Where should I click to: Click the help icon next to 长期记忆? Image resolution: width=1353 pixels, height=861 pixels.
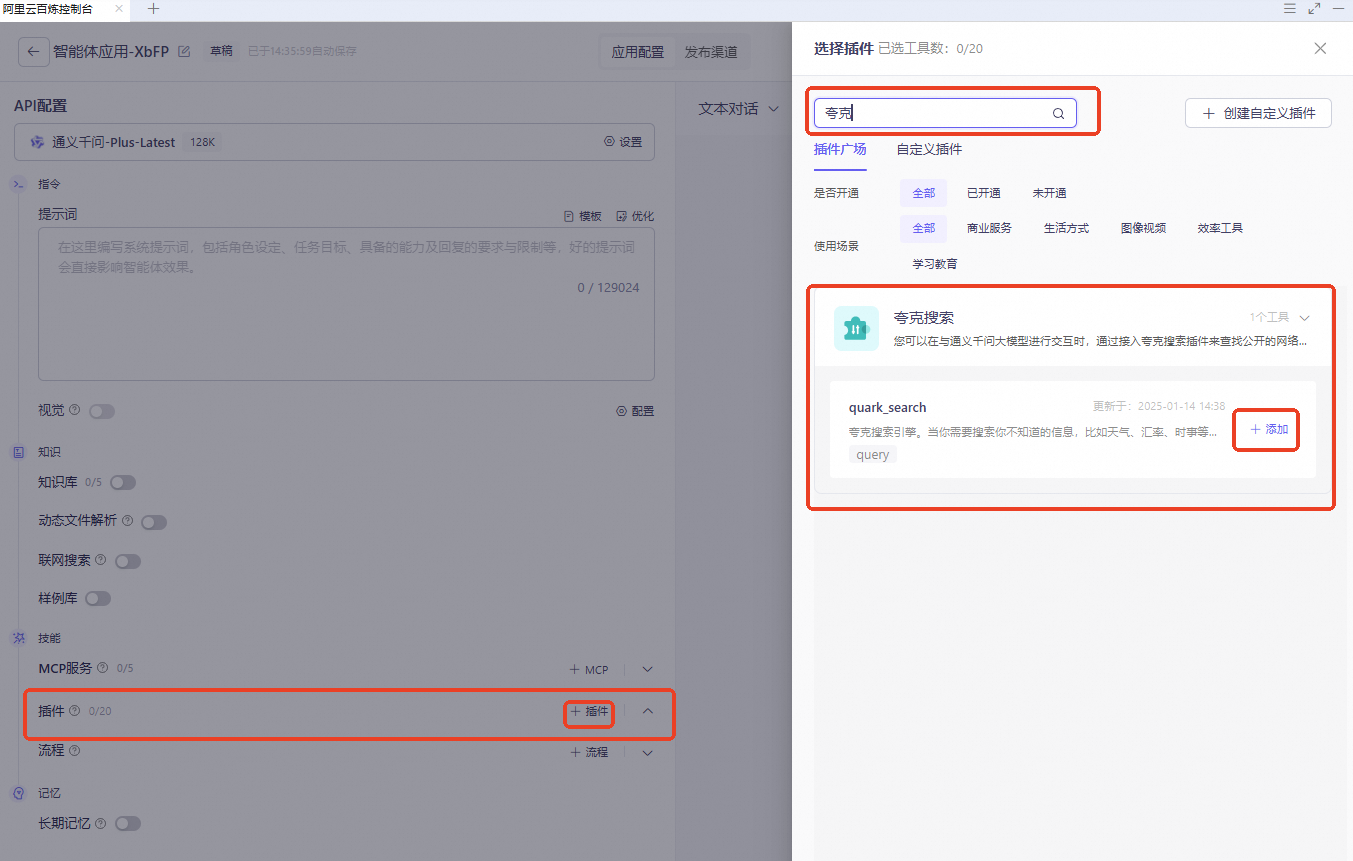tap(101, 823)
